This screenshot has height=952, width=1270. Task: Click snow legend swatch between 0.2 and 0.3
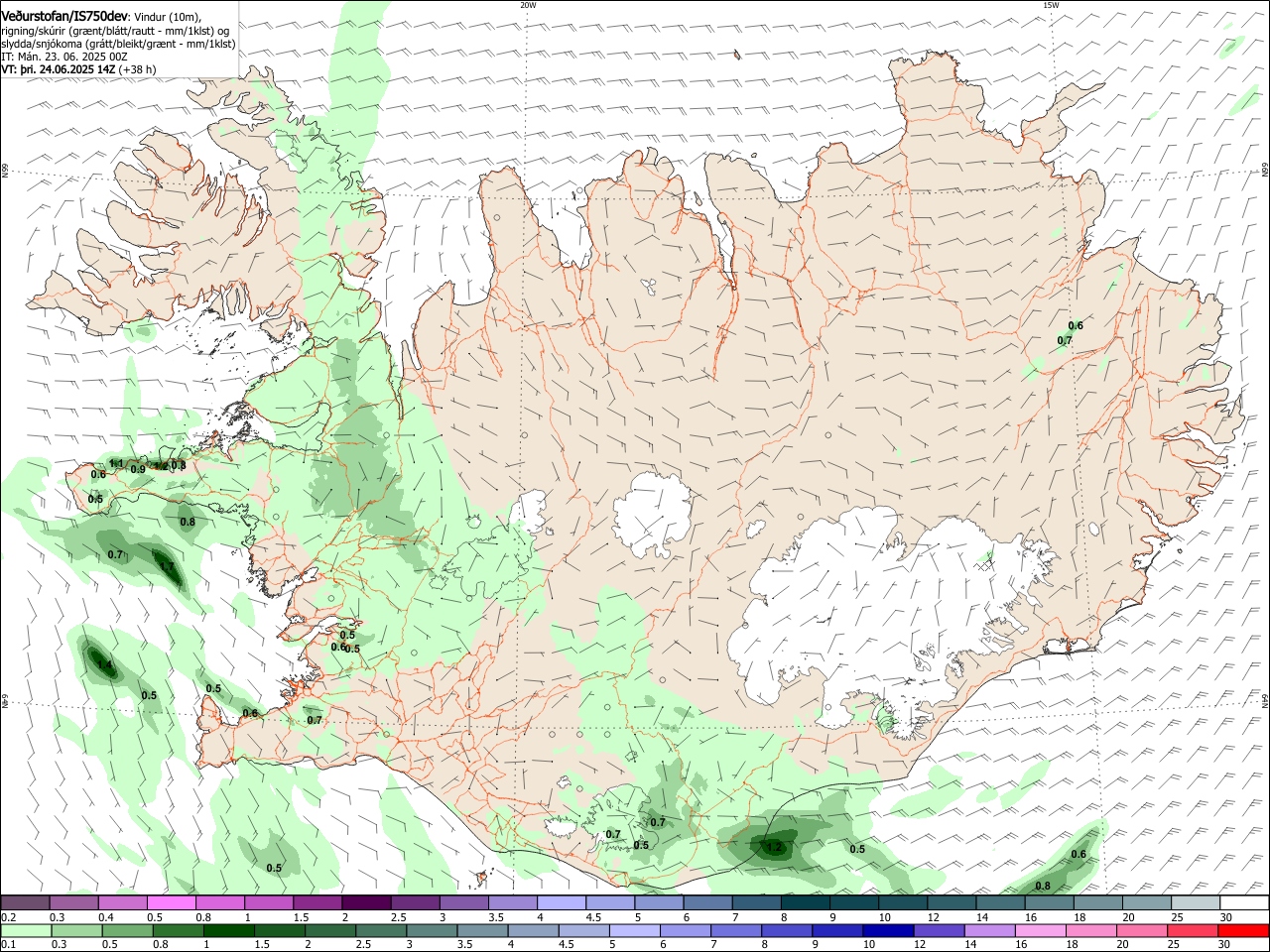[26, 902]
